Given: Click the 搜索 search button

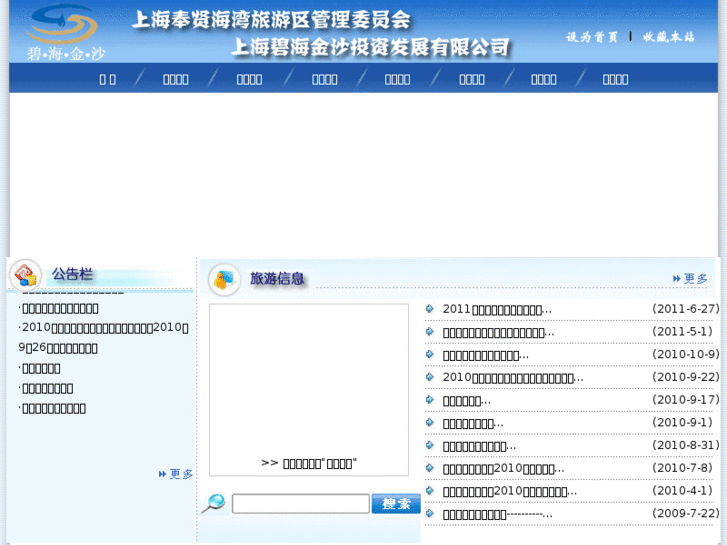Looking at the screenshot, I should pyautogui.click(x=396, y=504).
